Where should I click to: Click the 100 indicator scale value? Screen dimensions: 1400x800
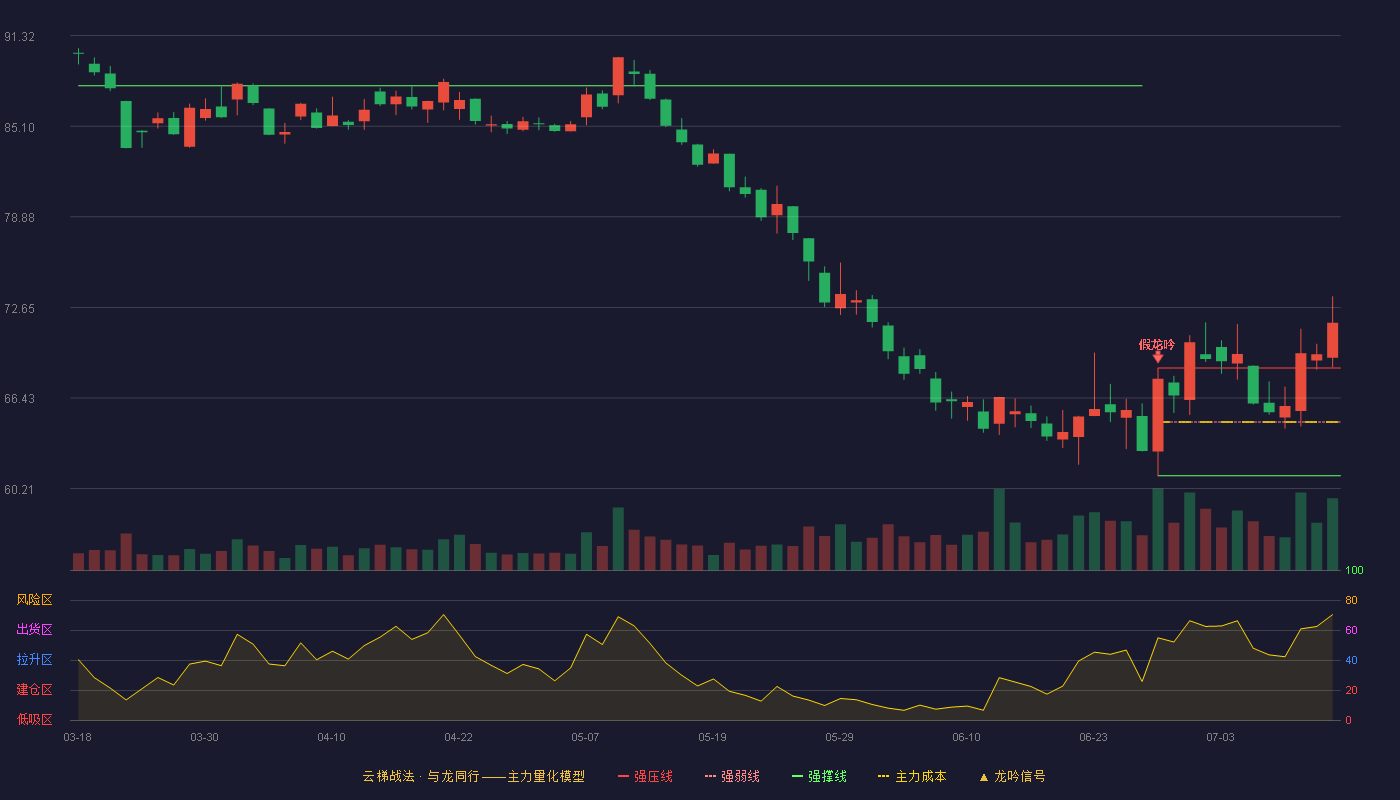click(1354, 571)
